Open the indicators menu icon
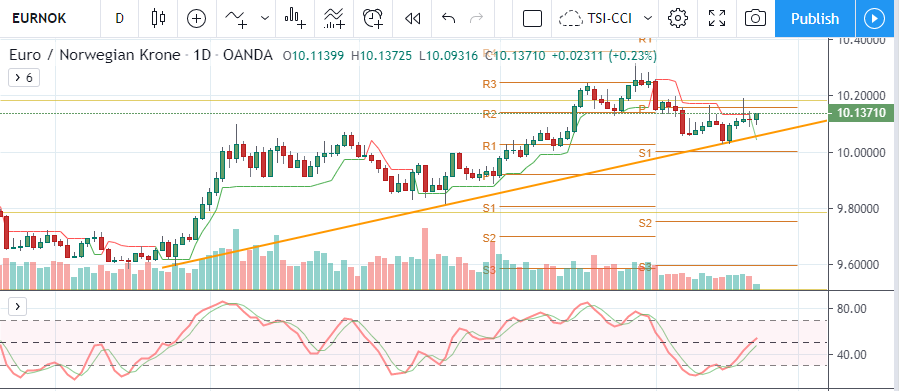 click(x=236, y=18)
